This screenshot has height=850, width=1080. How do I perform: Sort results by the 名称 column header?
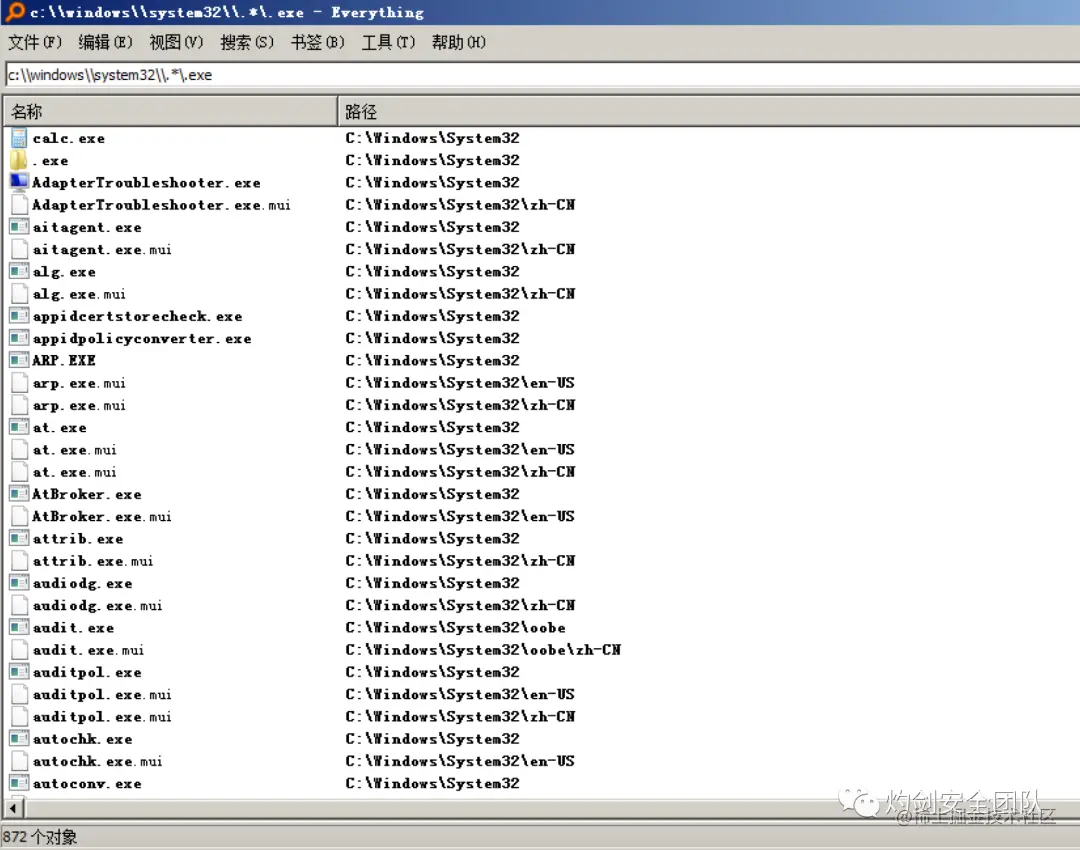click(171, 112)
